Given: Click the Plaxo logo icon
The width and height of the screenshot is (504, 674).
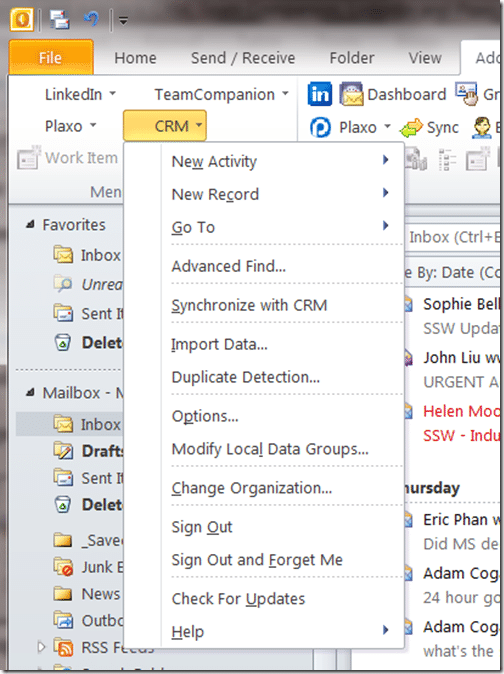Looking at the screenshot, I should [x=320, y=127].
